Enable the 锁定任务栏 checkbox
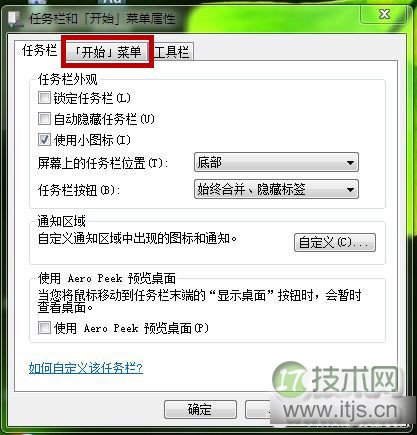The image size is (417, 435). coord(44,98)
